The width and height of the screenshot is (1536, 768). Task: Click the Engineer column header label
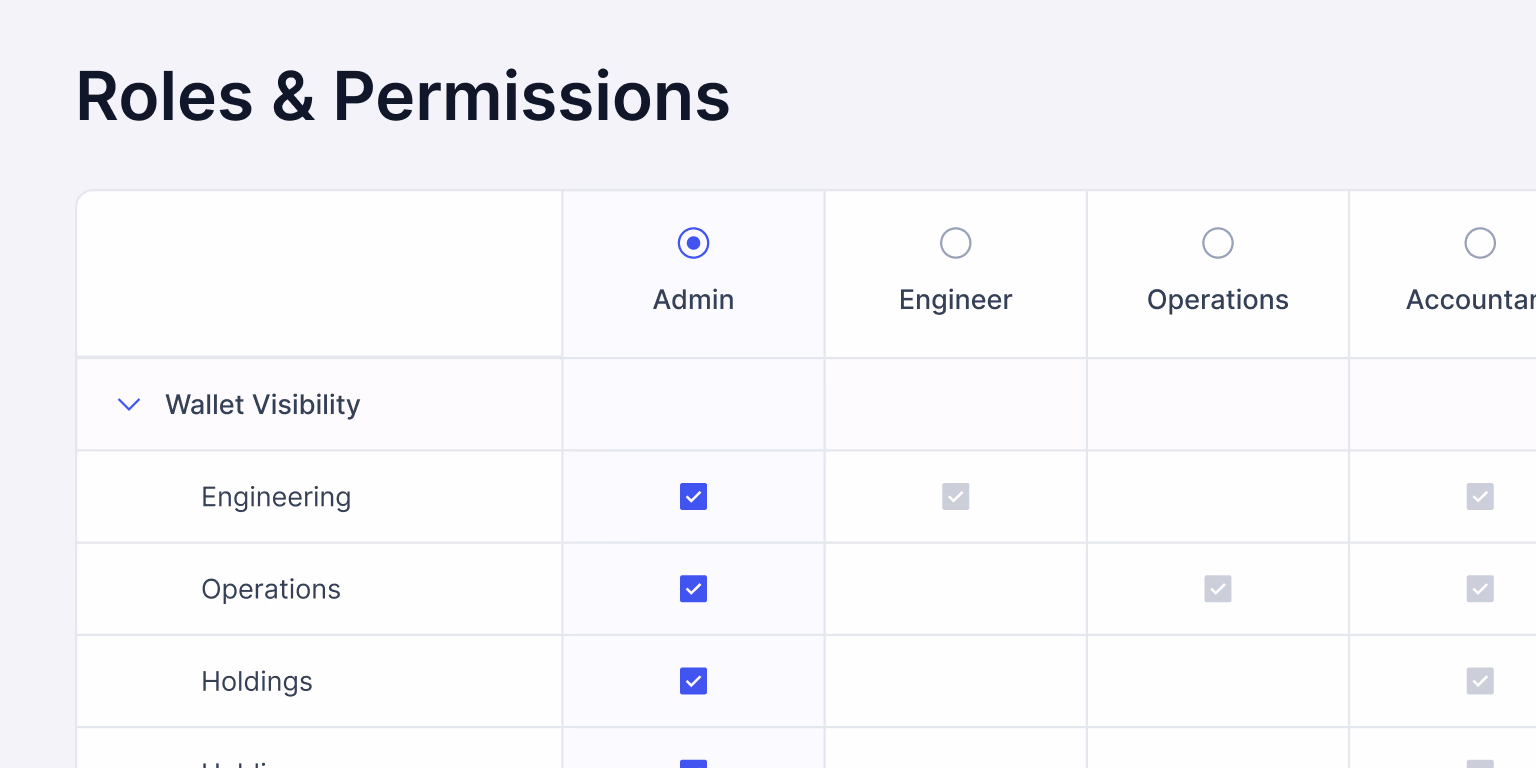pos(955,300)
